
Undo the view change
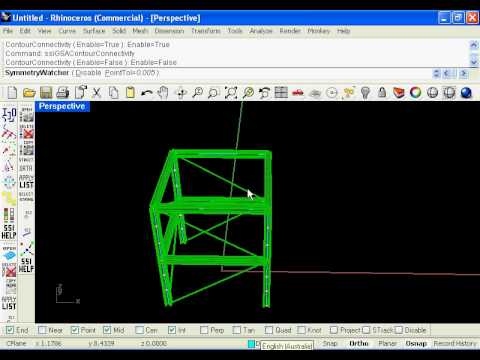265,92
